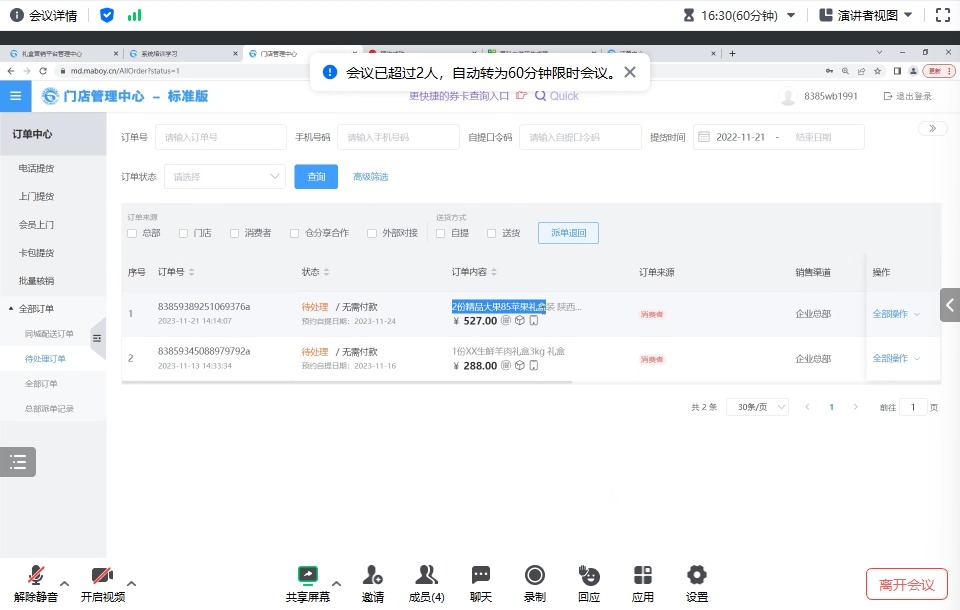Image resolution: width=960 pixels, height=610 pixels.
Task: Open 电话提货 in the left menu
Action: (x=37, y=169)
